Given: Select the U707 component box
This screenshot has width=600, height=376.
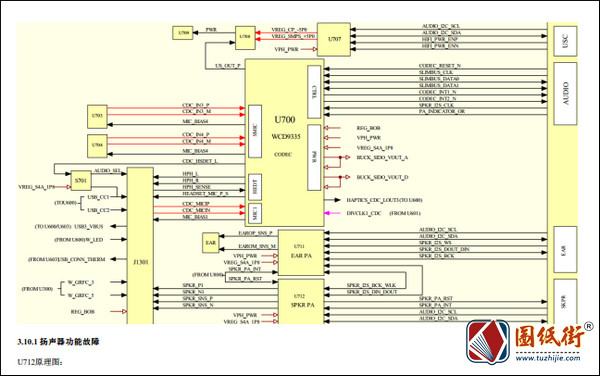Looking at the screenshot, I should [x=334, y=39].
